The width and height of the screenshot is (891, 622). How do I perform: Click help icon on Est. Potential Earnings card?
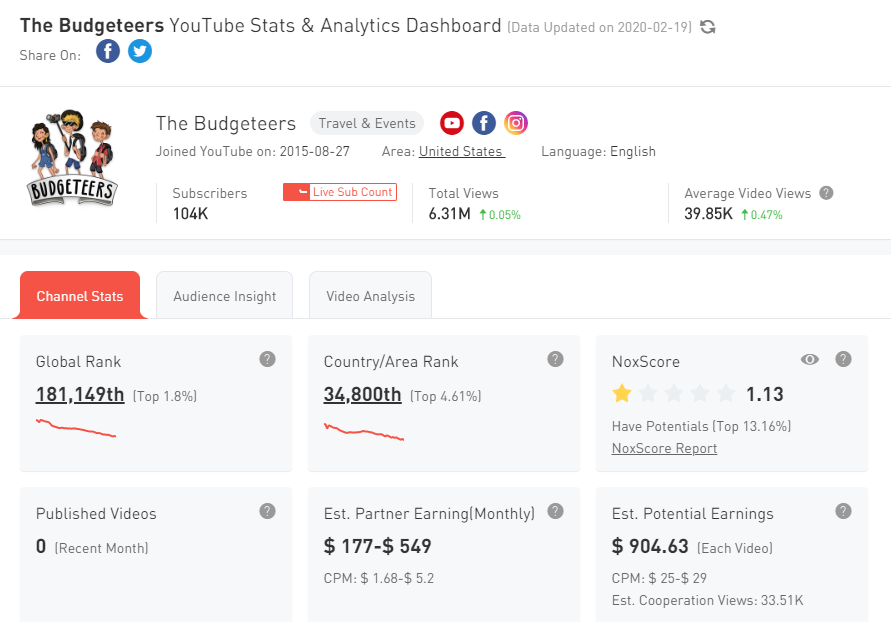point(843,511)
